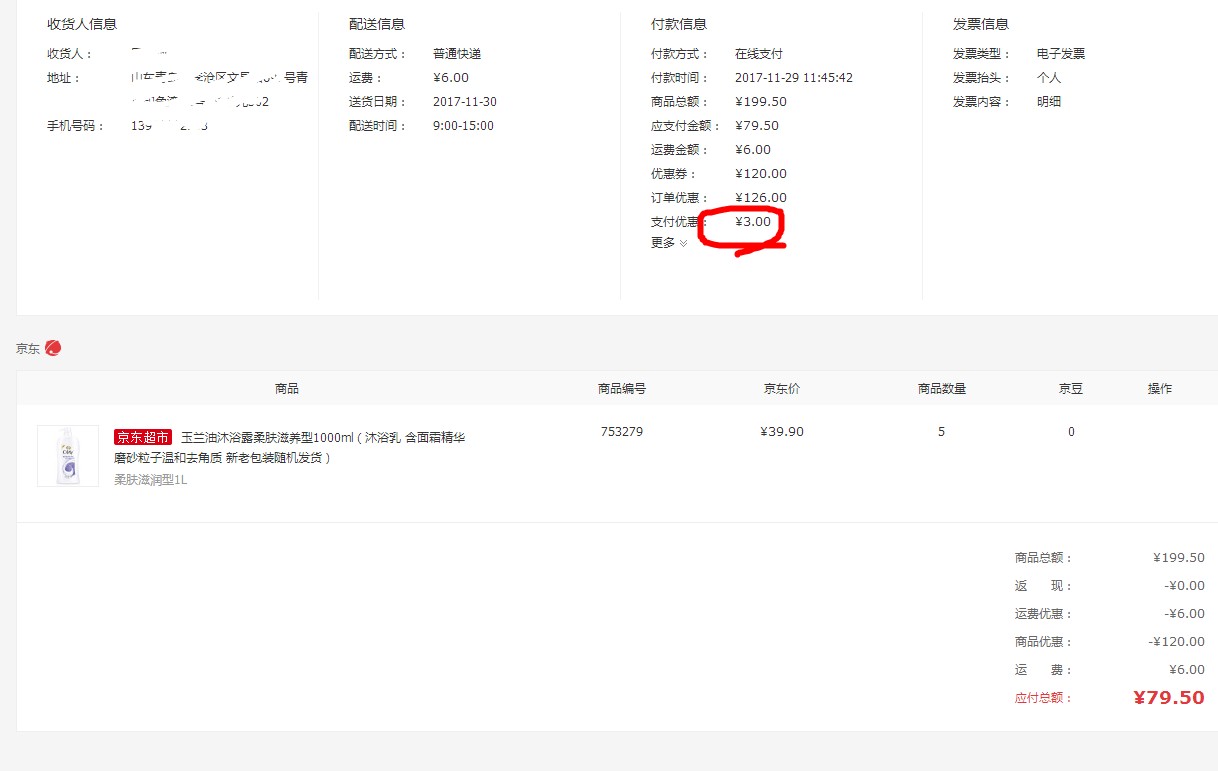Image resolution: width=1218 pixels, height=771 pixels.
Task: Click the 支付优惠 value ¥3.00
Action: click(753, 222)
